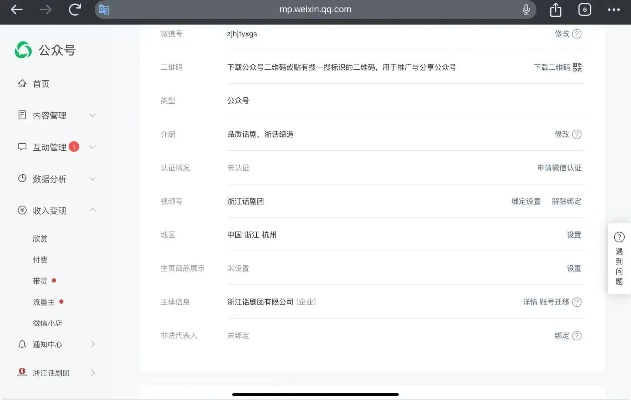Click 修改 in the 介绍 row
This screenshot has height=400, width=631.
(x=562, y=134)
